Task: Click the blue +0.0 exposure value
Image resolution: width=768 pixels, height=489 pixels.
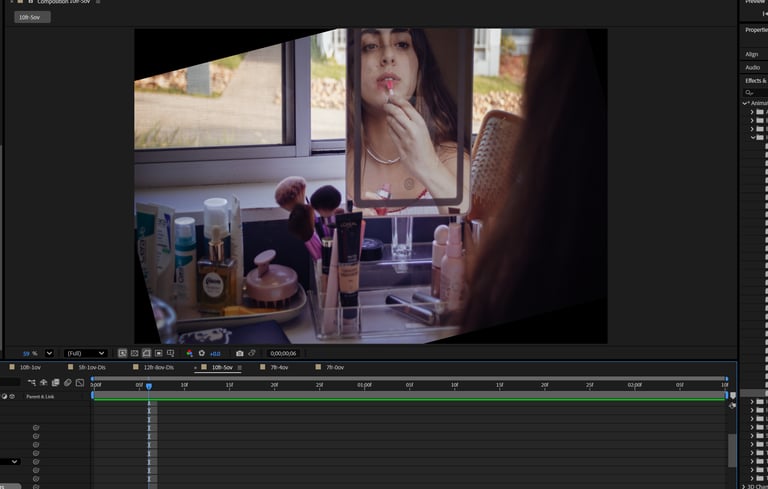Action: click(215, 353)
